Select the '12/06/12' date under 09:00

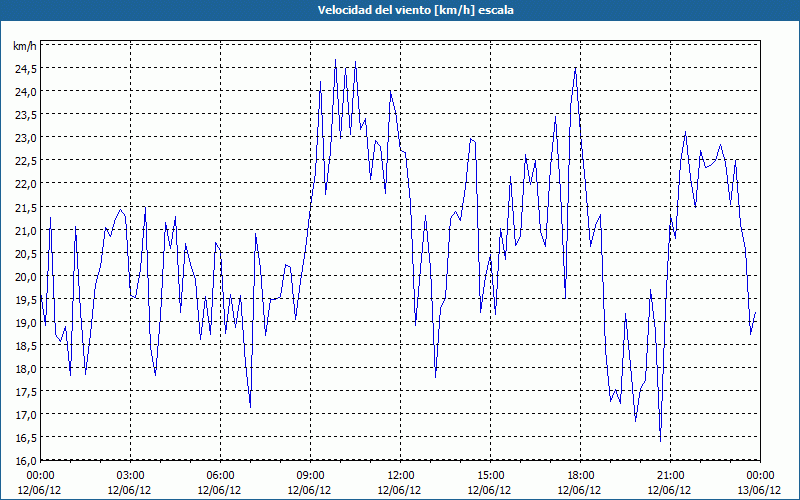310,490
